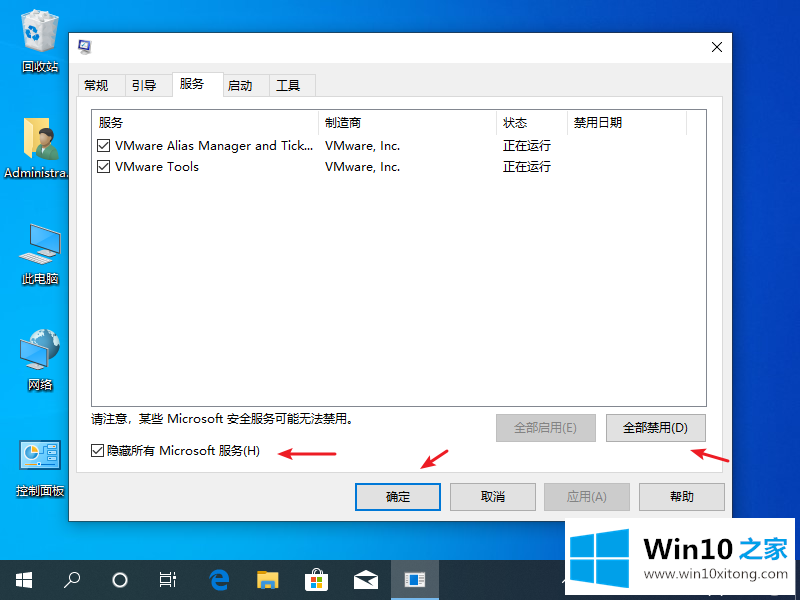Screen dimensions: 800x600
Task: Switch to the 启动 tab
Action: [240, 86]
